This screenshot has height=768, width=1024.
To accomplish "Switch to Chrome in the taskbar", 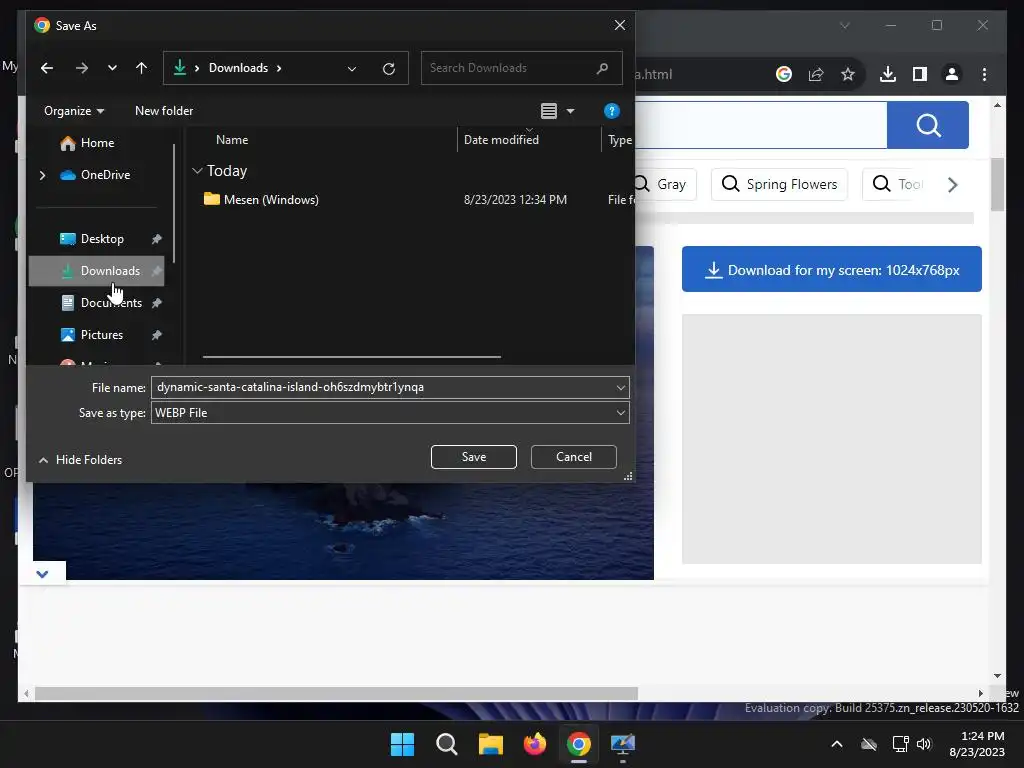I will pyautogui.click(x=579, y=744).
